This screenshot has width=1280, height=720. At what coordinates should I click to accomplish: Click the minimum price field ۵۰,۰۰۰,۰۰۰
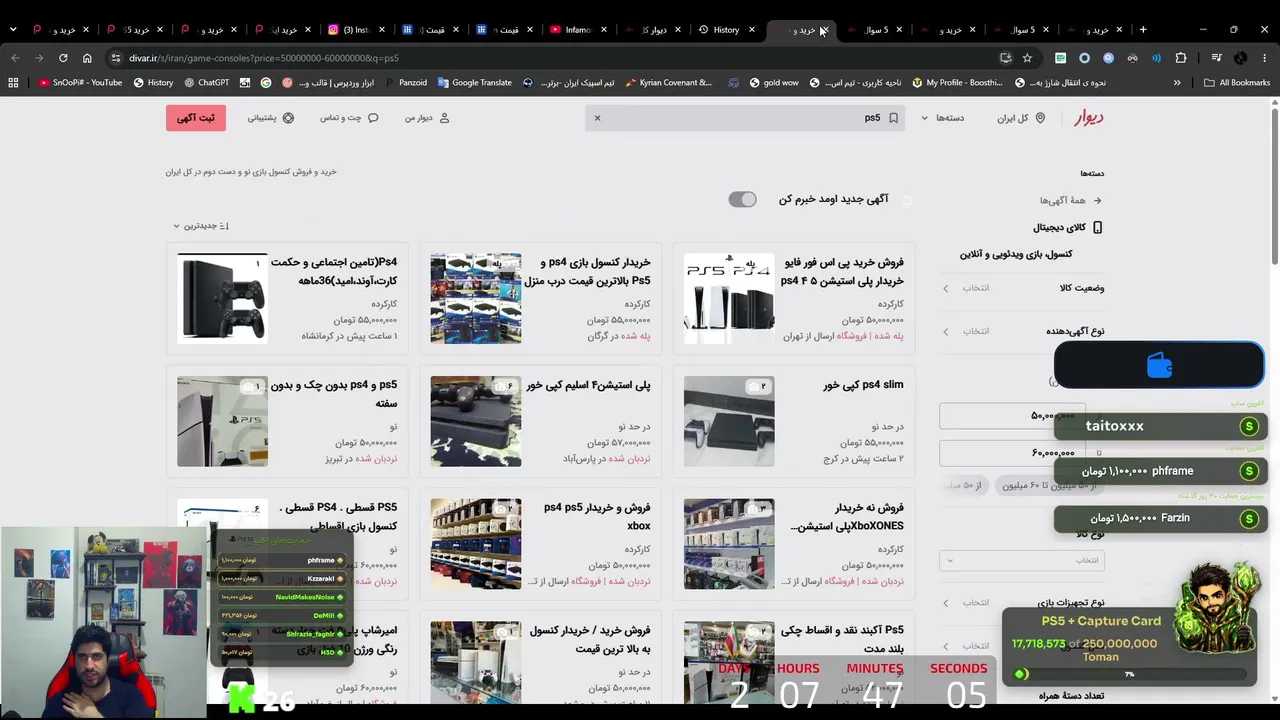[x=1012, y=415]
